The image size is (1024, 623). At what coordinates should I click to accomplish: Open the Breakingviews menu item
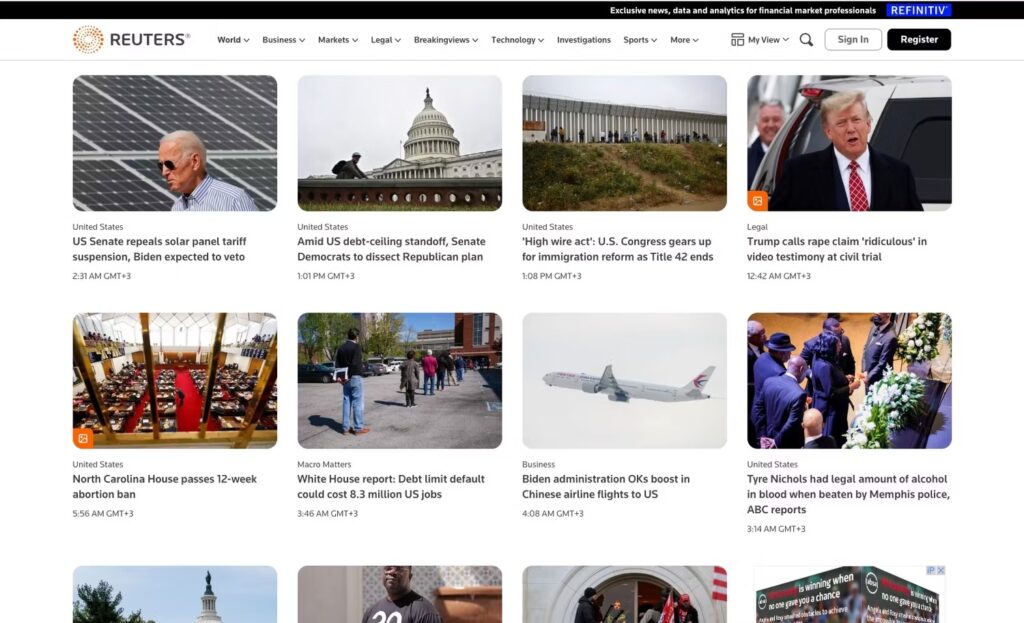coord(446,40)
